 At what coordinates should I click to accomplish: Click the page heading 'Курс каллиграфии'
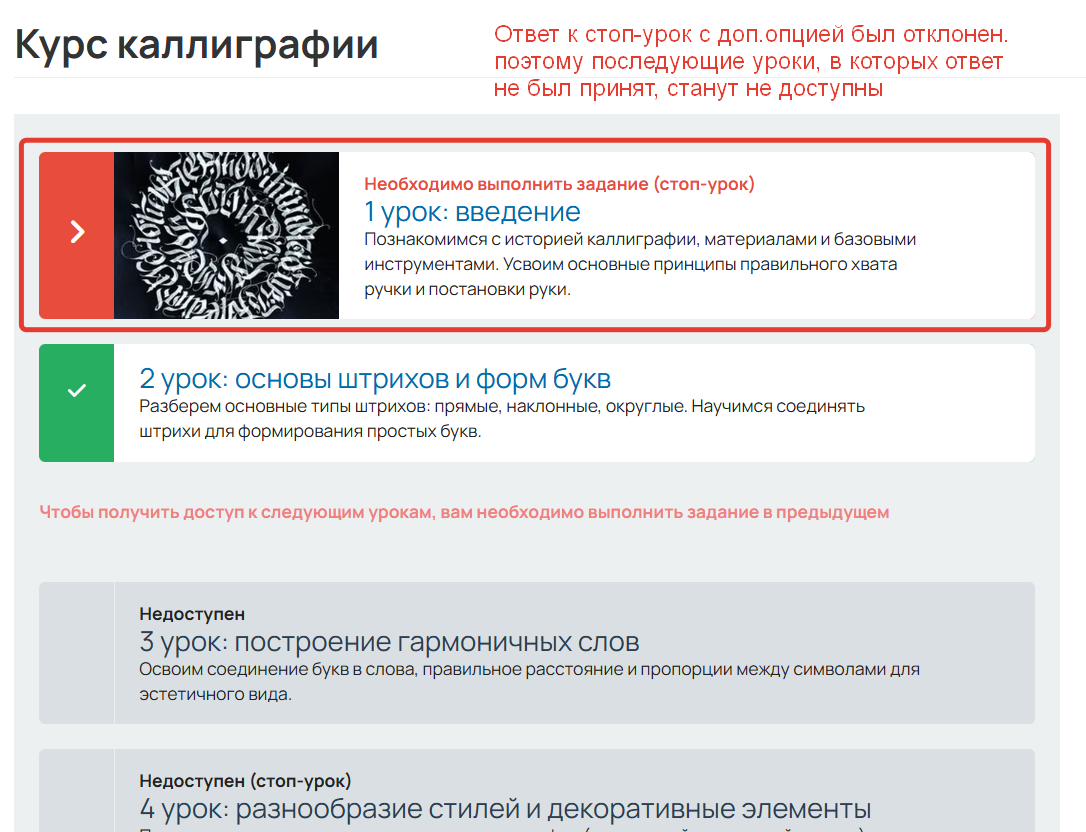pyautogui.click(x=197, y=44)
